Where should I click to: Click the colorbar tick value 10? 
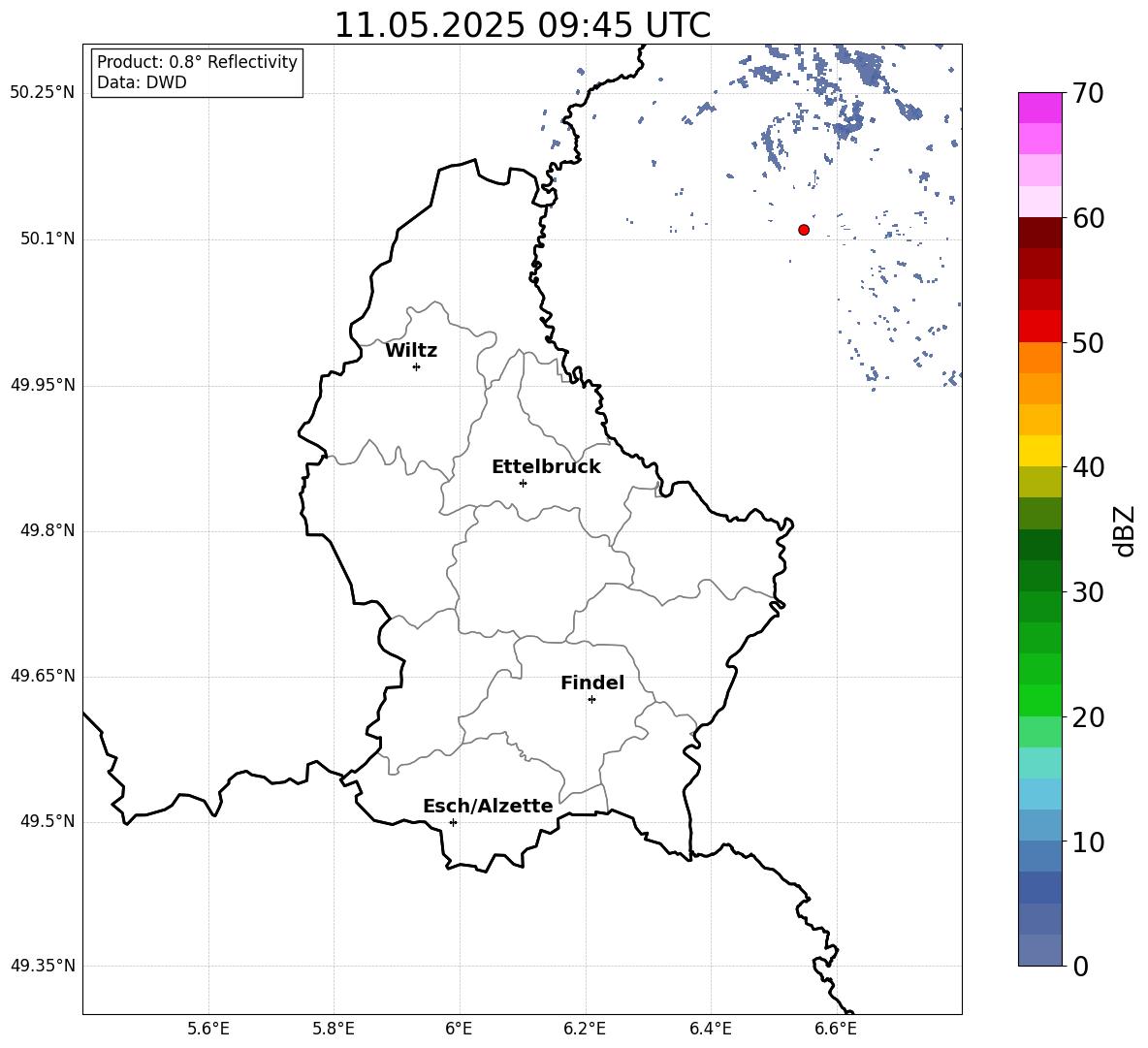[x=1088, y=842]
